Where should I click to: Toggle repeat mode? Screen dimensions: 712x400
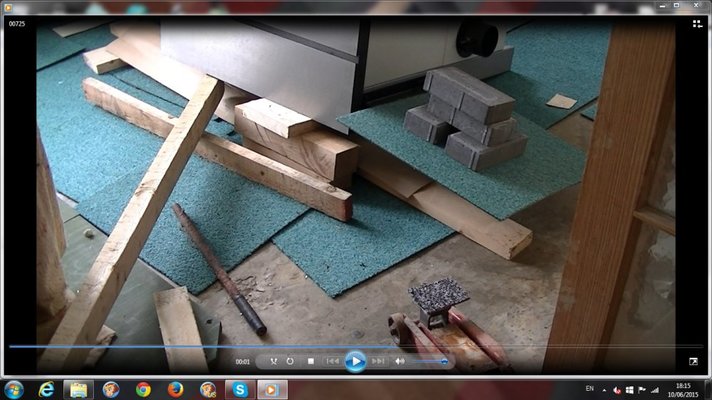[x=290, y=361]
